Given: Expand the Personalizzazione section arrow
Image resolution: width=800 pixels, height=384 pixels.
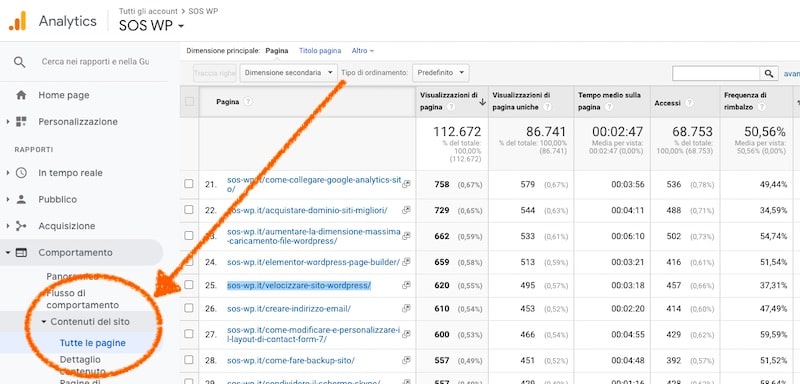Looking at the screenshot, I should pos(8,122).
